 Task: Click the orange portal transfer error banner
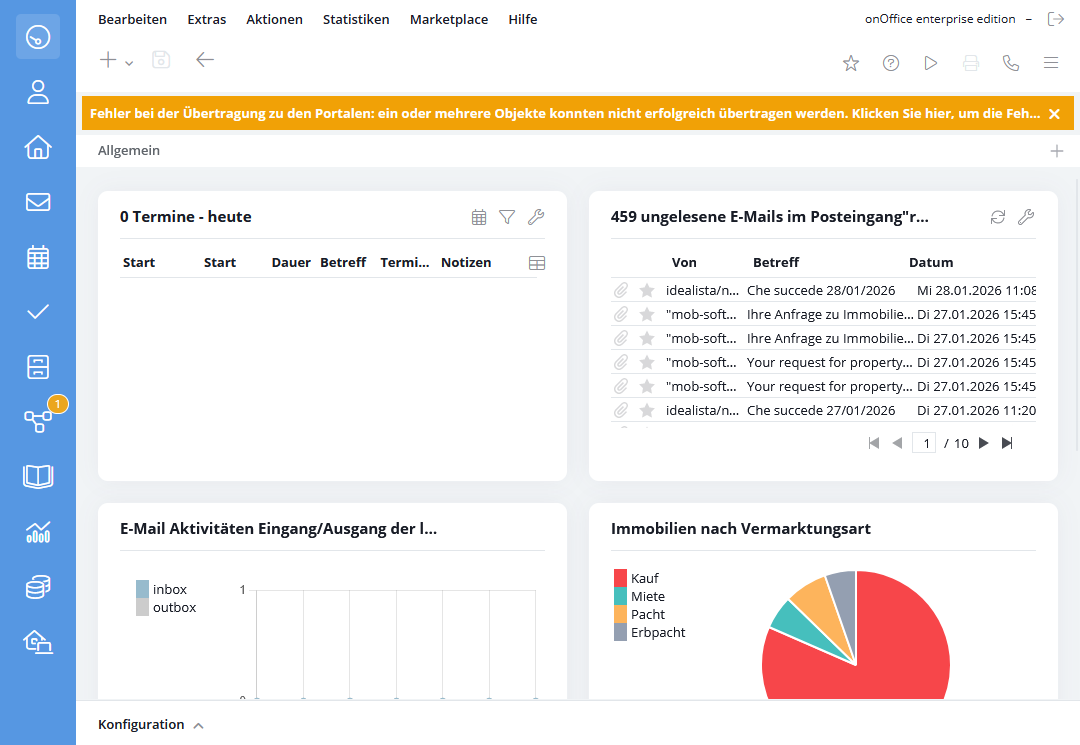(x=565, y=113)
